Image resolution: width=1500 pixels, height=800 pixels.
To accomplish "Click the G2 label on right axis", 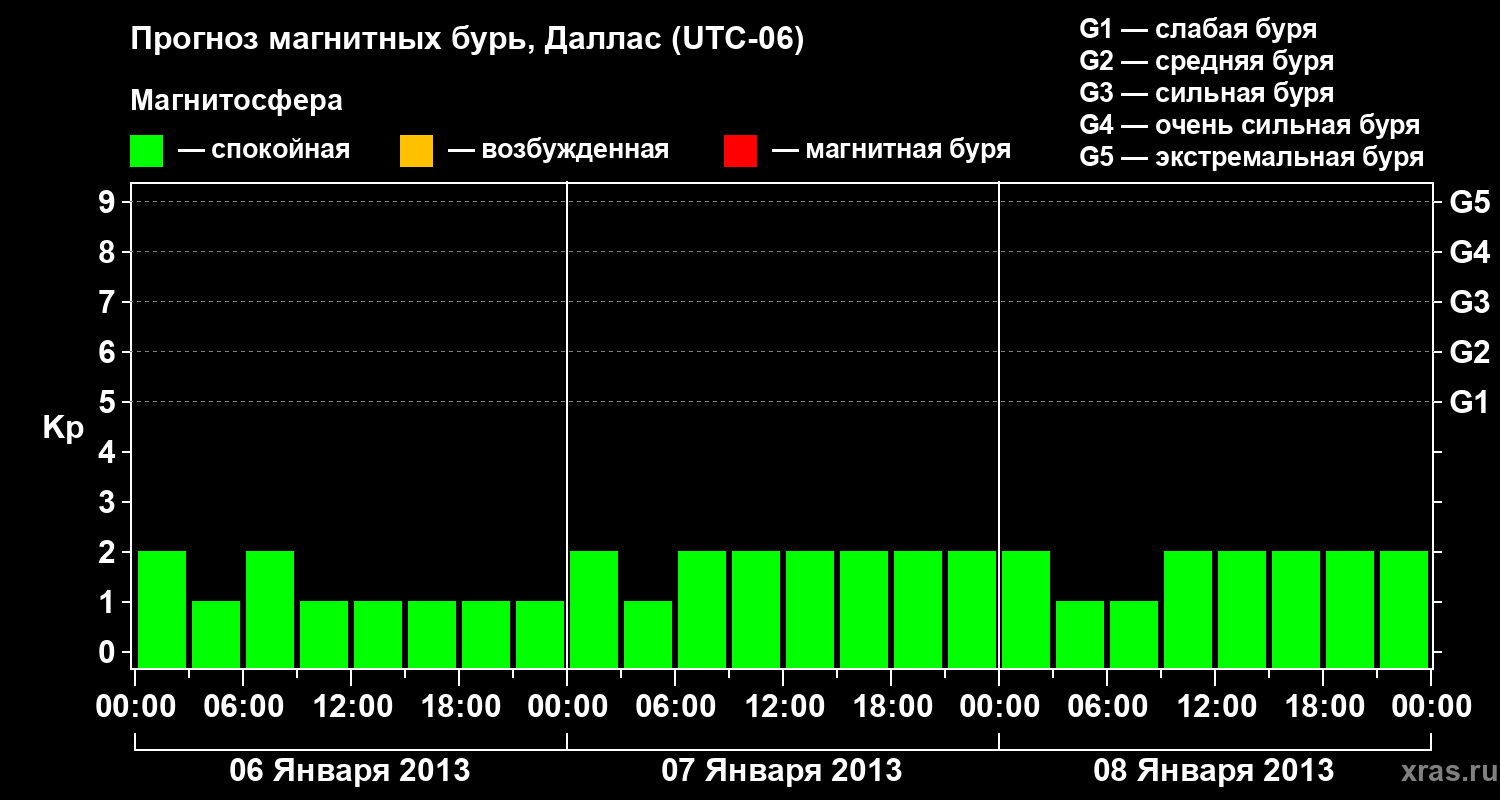I will [1469, 352].
